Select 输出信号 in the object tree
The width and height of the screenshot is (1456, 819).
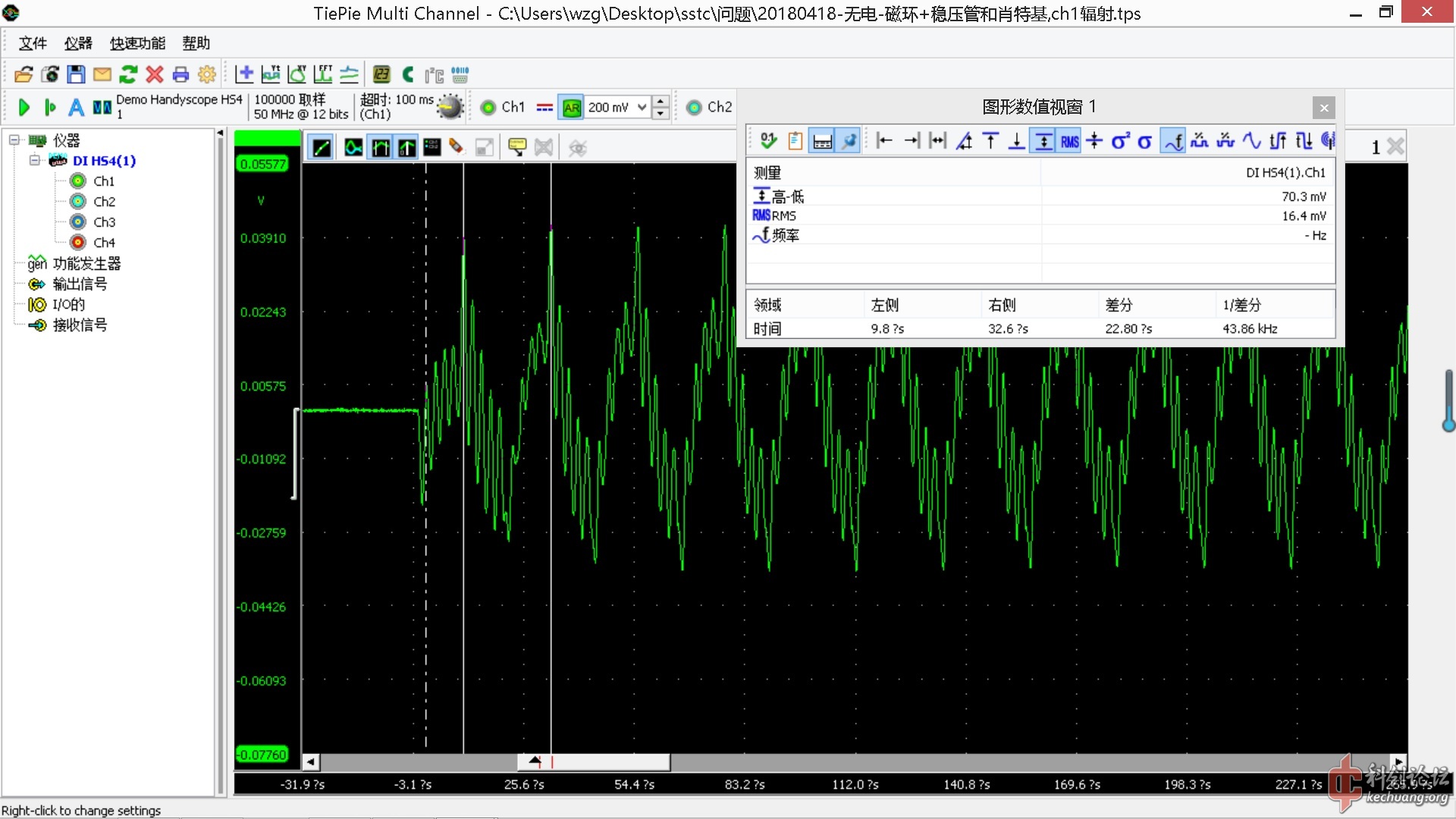[80, 284]
